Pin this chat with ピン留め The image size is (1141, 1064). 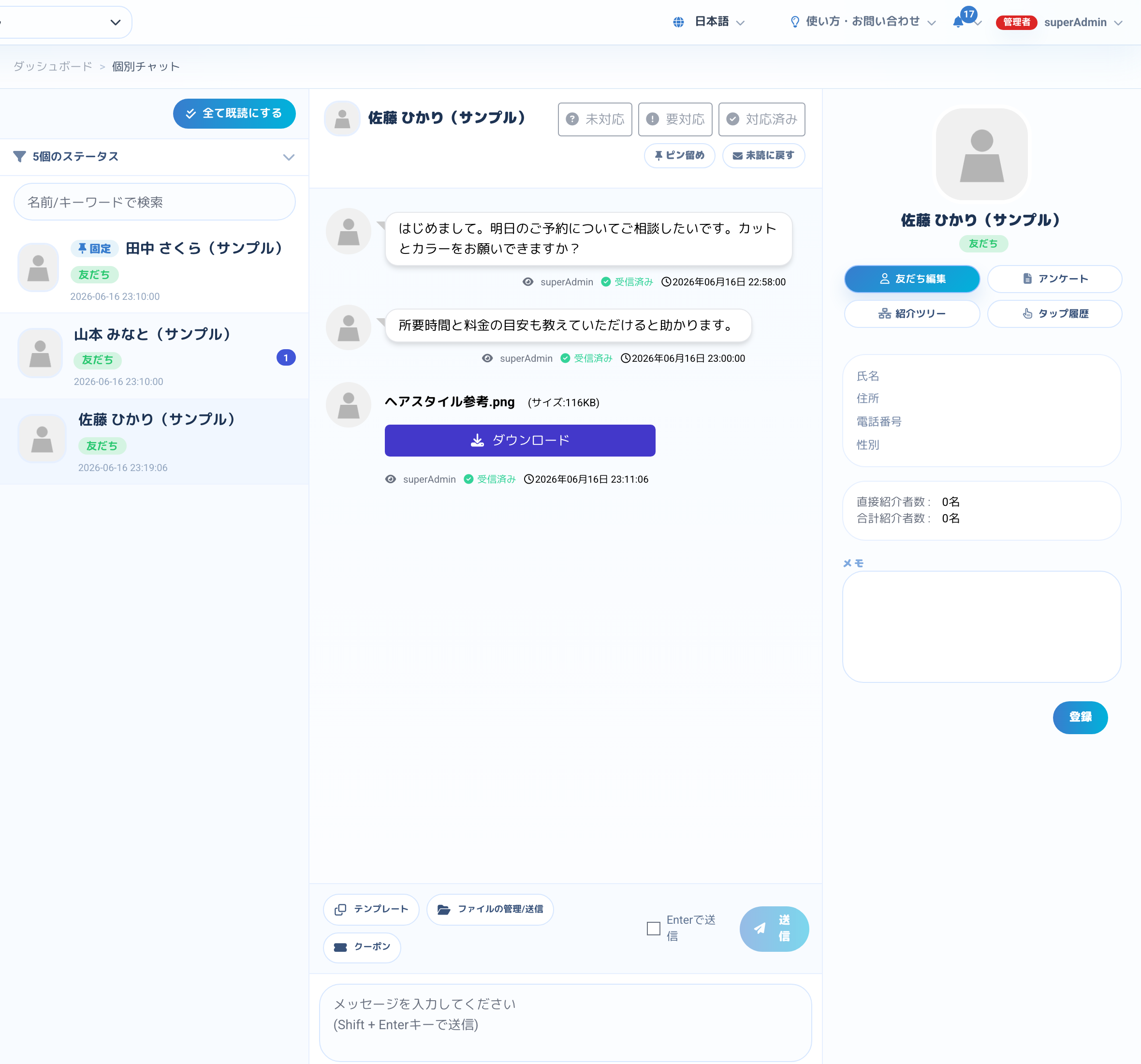tap(680, 156)
